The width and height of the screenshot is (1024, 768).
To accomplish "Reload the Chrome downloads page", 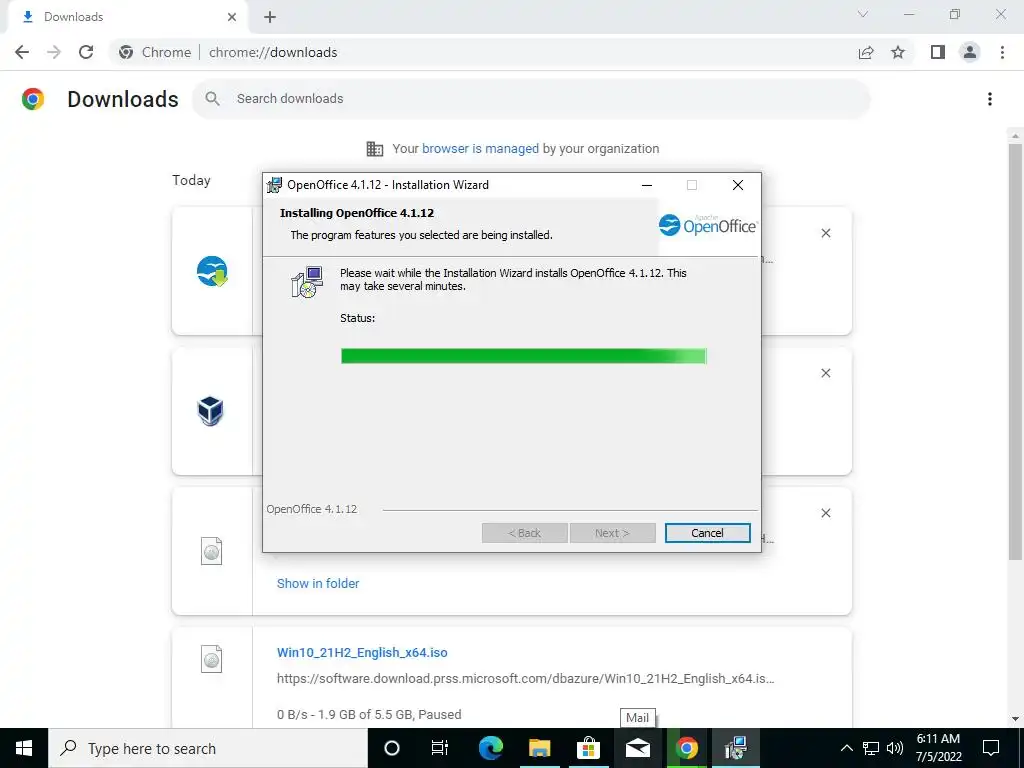I will [86, 52].
